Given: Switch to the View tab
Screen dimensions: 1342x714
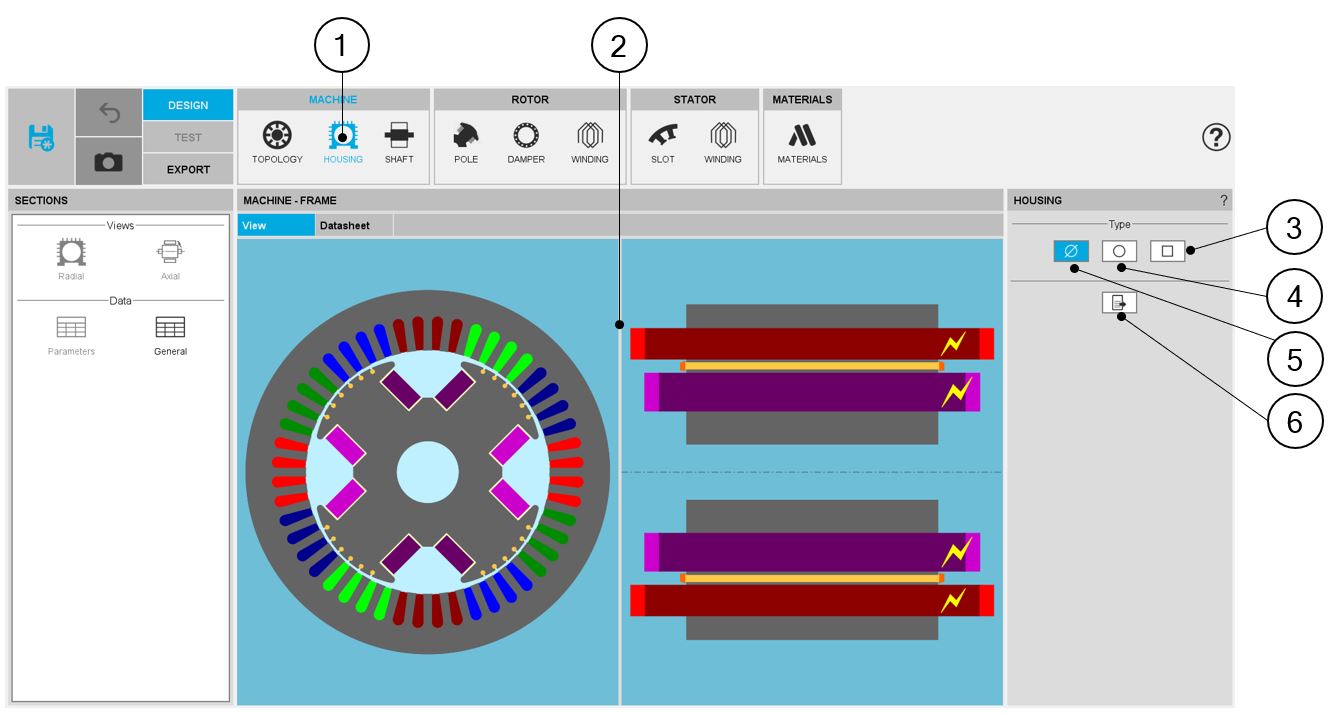Looking at the screenshot, I should point(275,226).
